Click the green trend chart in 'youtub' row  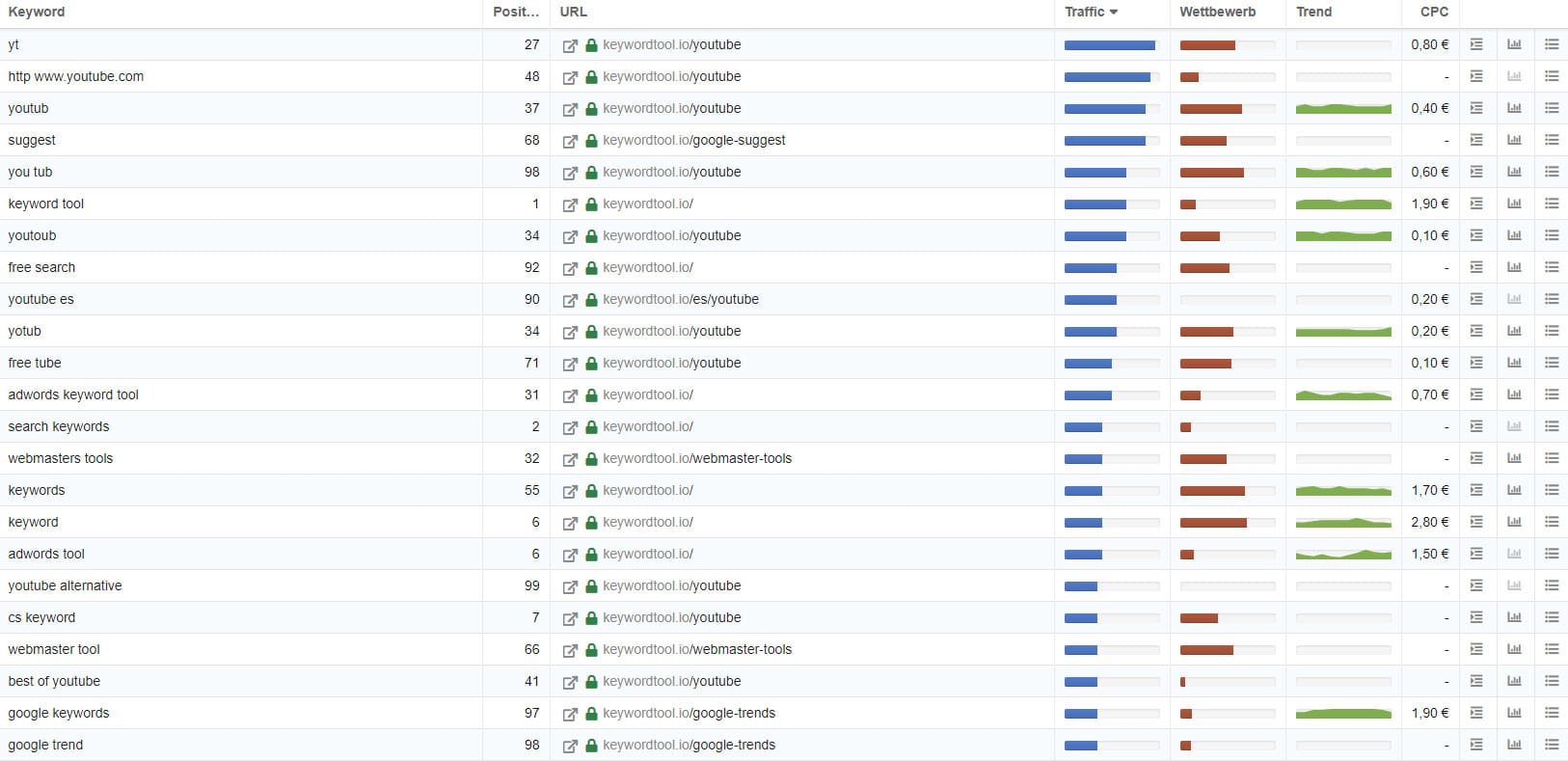[x=1343, y=109]
